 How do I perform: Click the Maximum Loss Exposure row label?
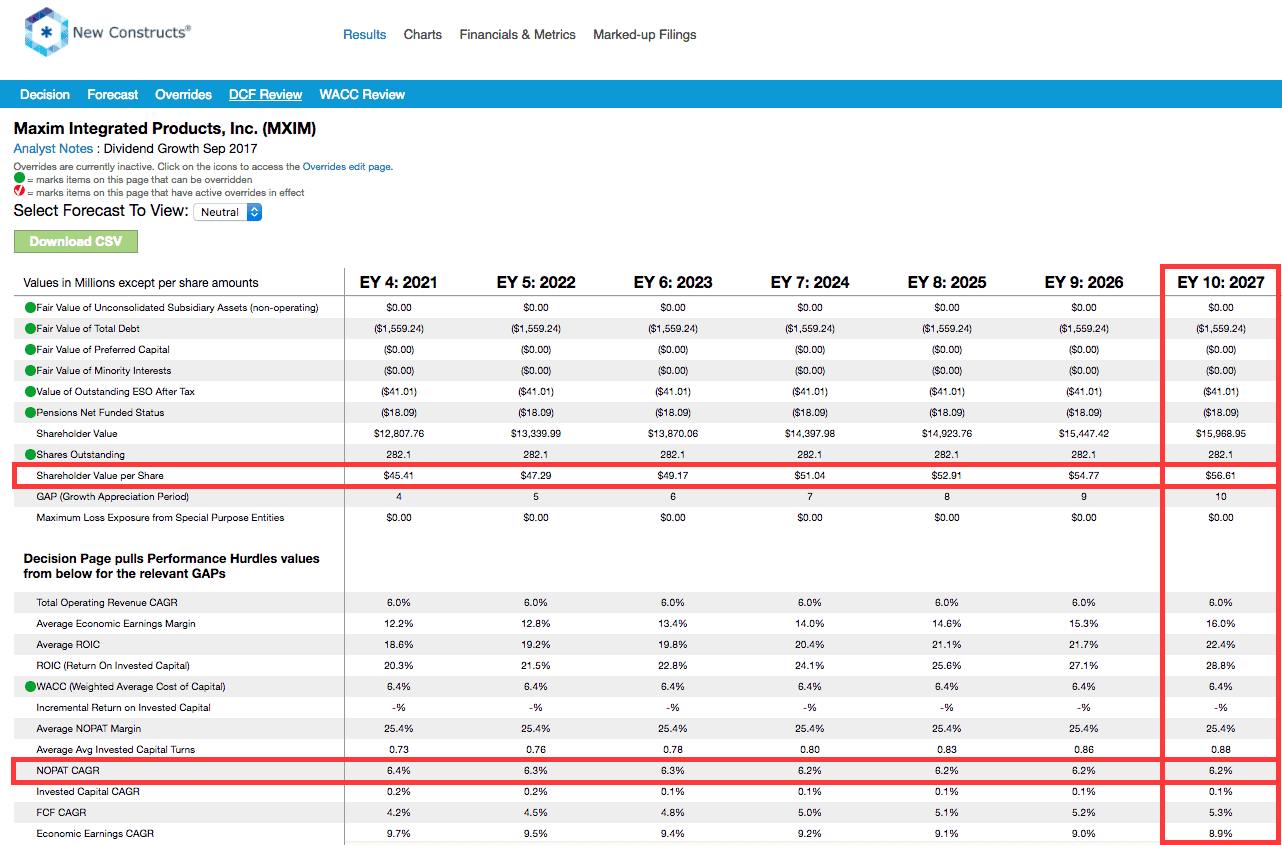point(160,518)
